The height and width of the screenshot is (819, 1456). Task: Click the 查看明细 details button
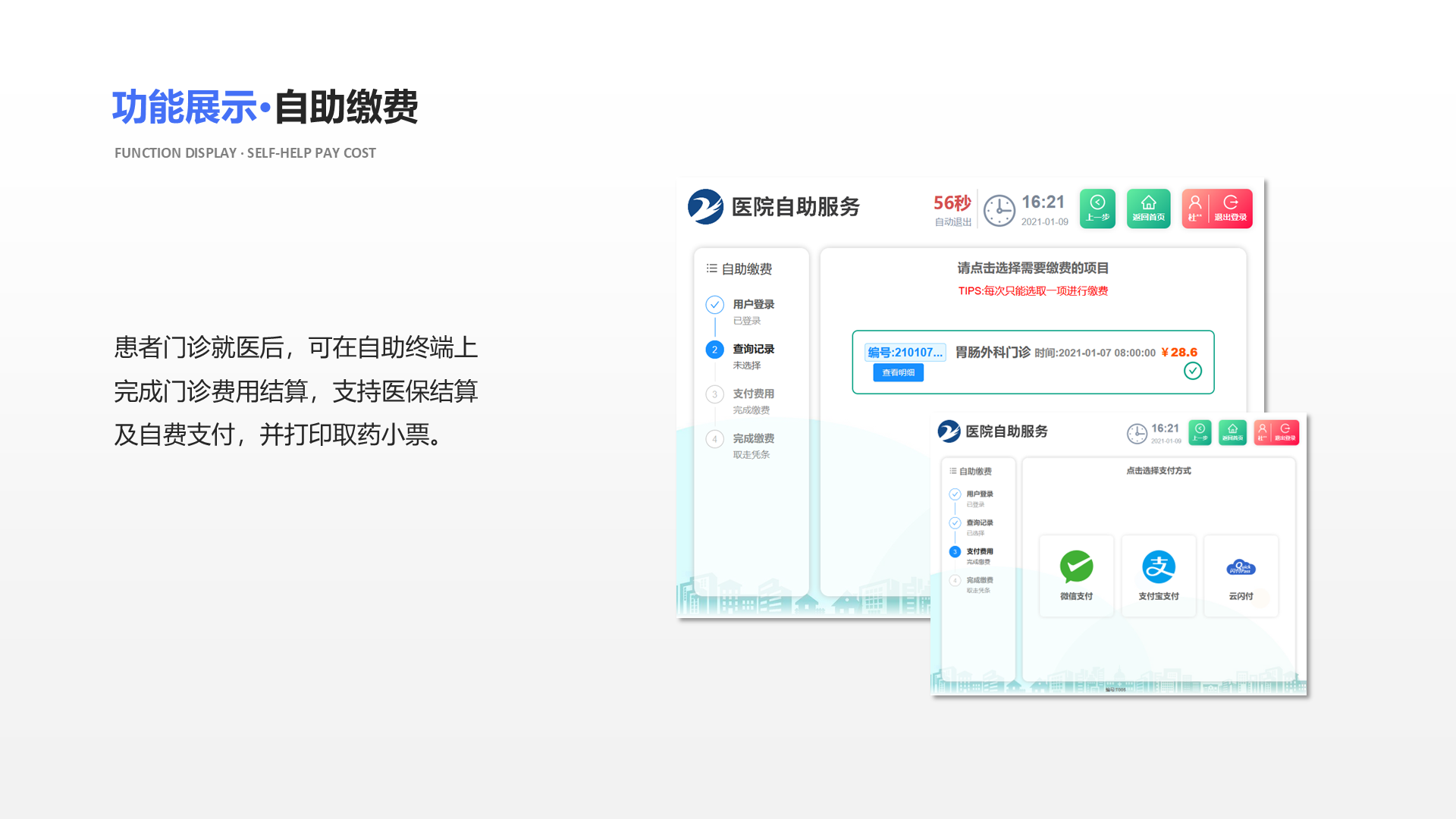(897, 372)
